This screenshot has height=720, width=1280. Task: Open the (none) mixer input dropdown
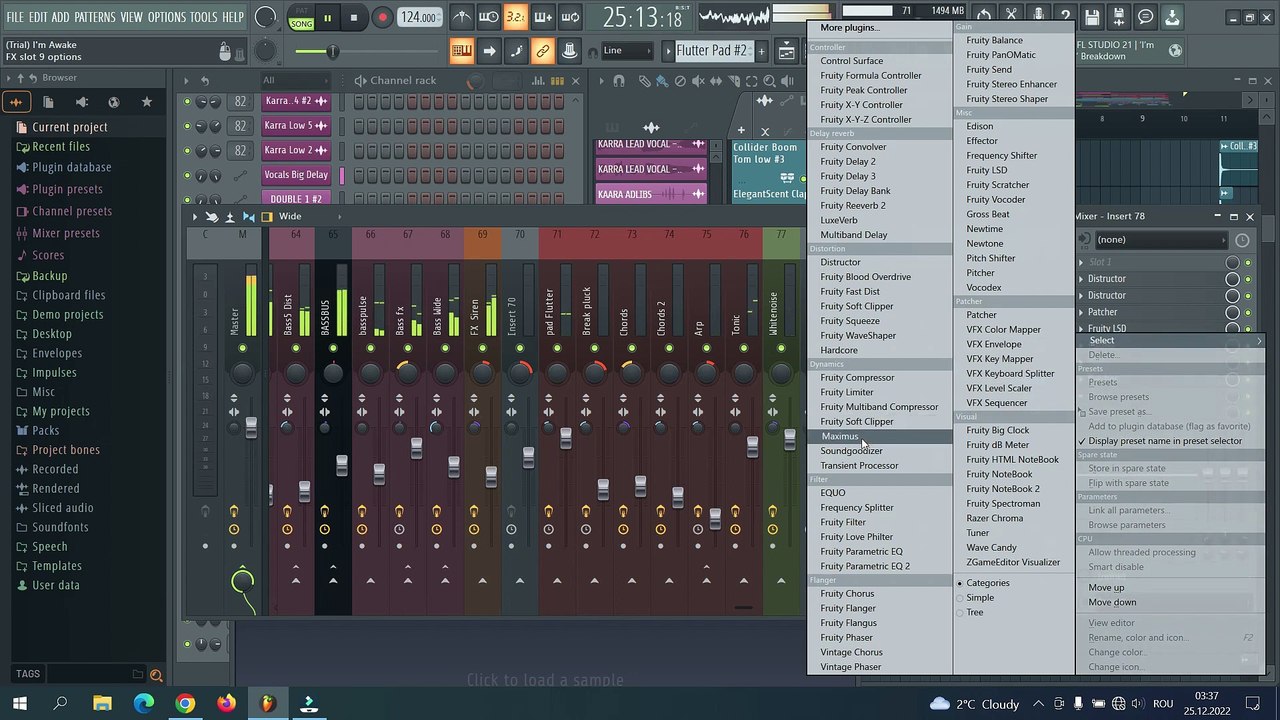(x=1161, y=240)
